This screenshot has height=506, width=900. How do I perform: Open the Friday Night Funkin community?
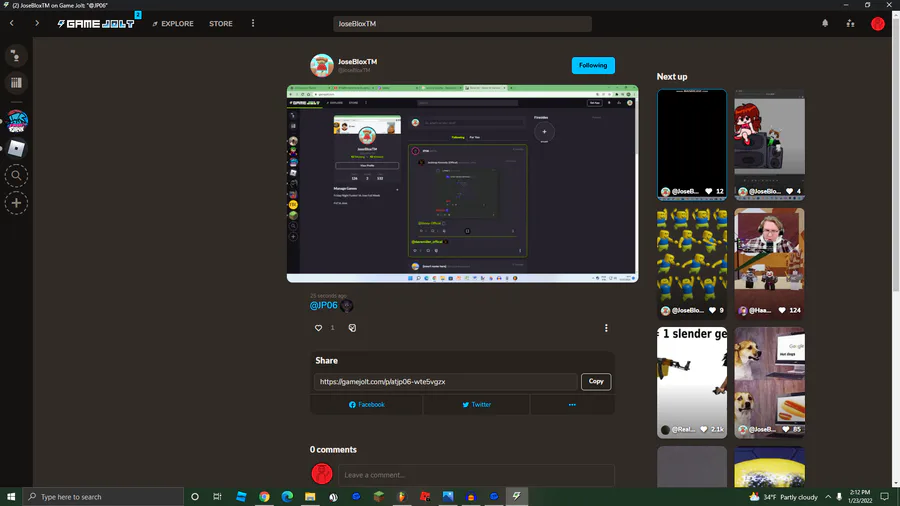tap(17, 121)
